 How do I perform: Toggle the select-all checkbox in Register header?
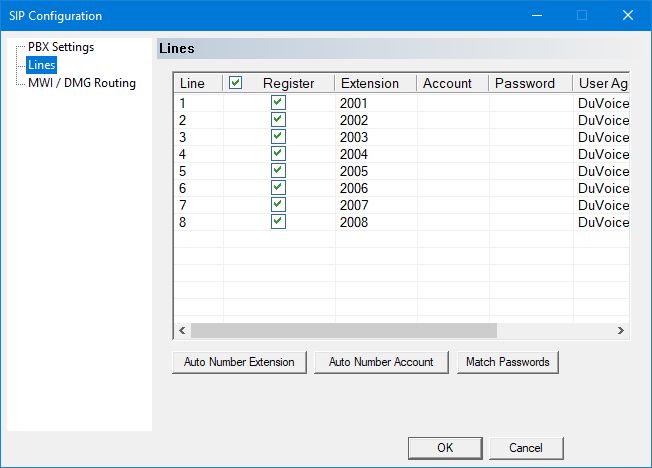coord(236,83)
